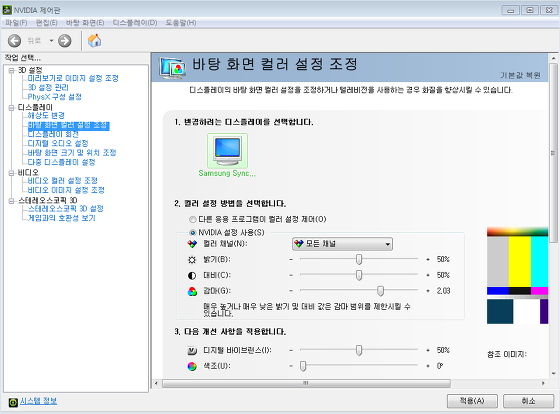Open the 시스템 정보 link
This screenshot has width=560, height=414.
tap(38, 401)
